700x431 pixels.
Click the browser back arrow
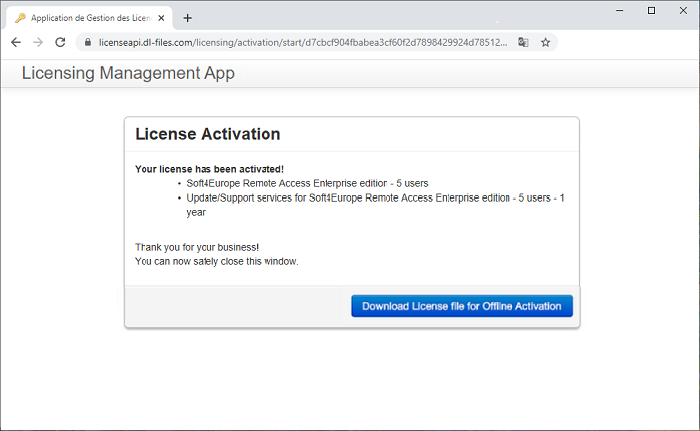16,42
